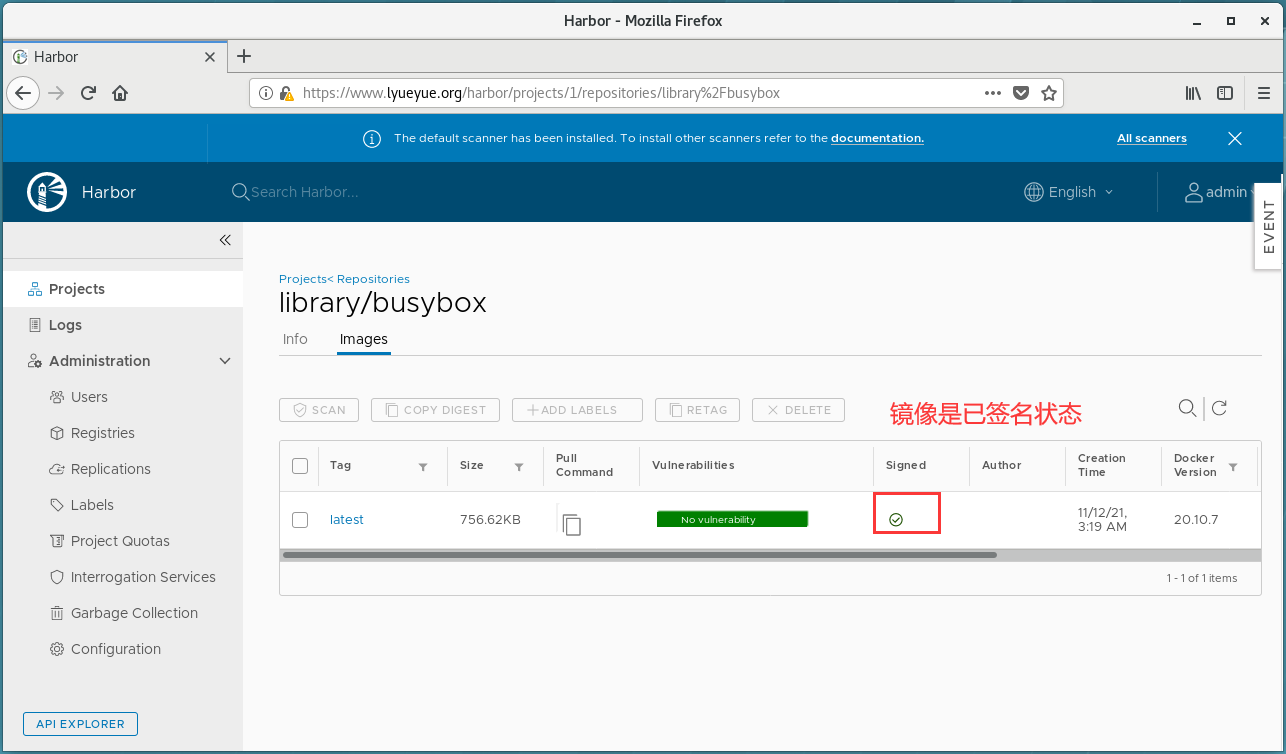Open page actions three-dot menu
The height and width of the screenshot is (754, 1286).
click(993, 93)
